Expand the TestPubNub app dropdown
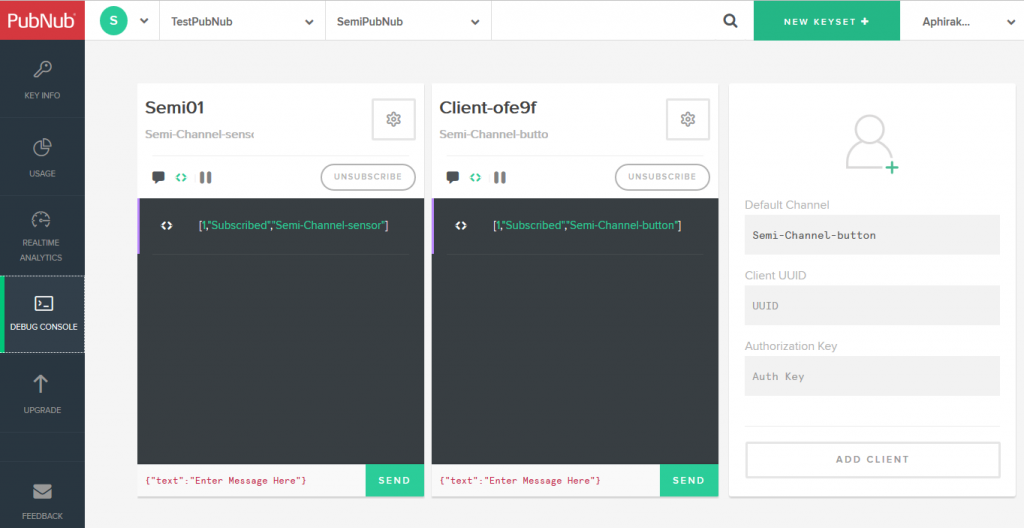1024x528 pixels. pyautogui.click(x=242, y=21)
